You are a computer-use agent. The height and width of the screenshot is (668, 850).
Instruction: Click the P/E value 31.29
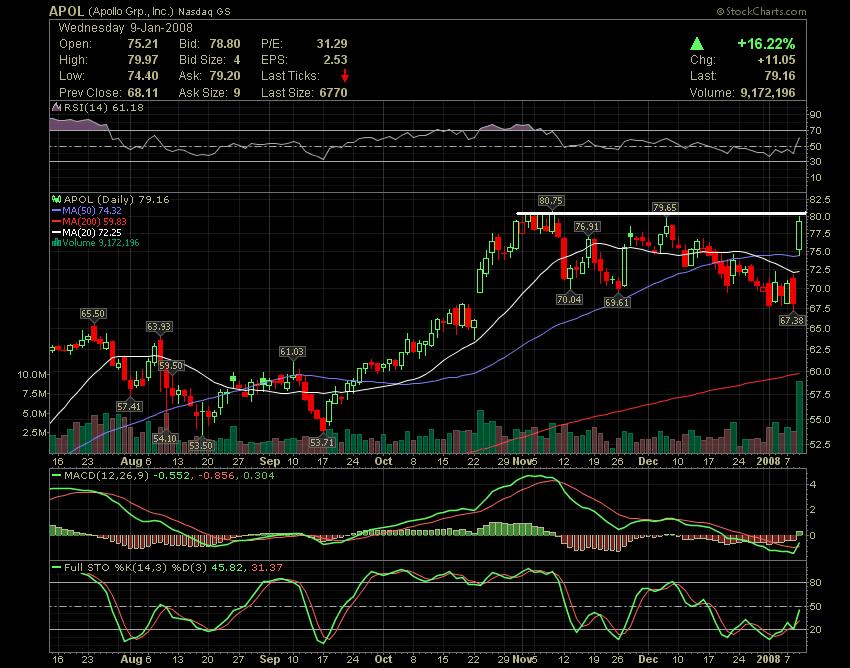(332, 44)
